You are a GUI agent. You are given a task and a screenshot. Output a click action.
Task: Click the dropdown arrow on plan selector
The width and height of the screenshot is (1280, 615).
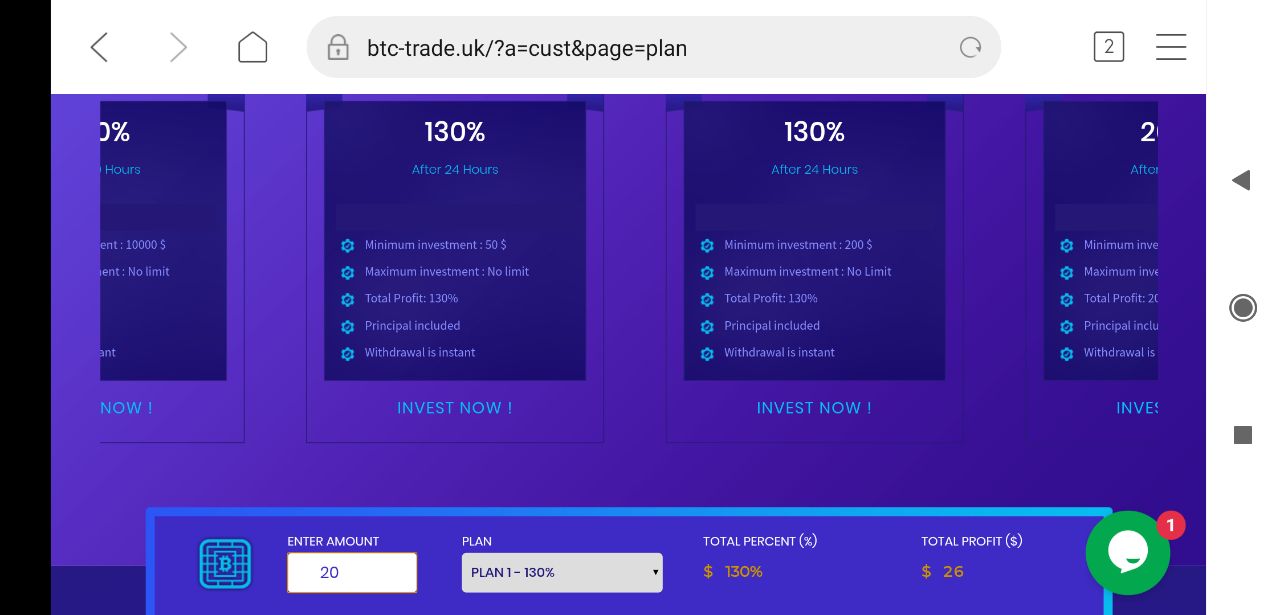pyautogui.click(x=655, y=573)
